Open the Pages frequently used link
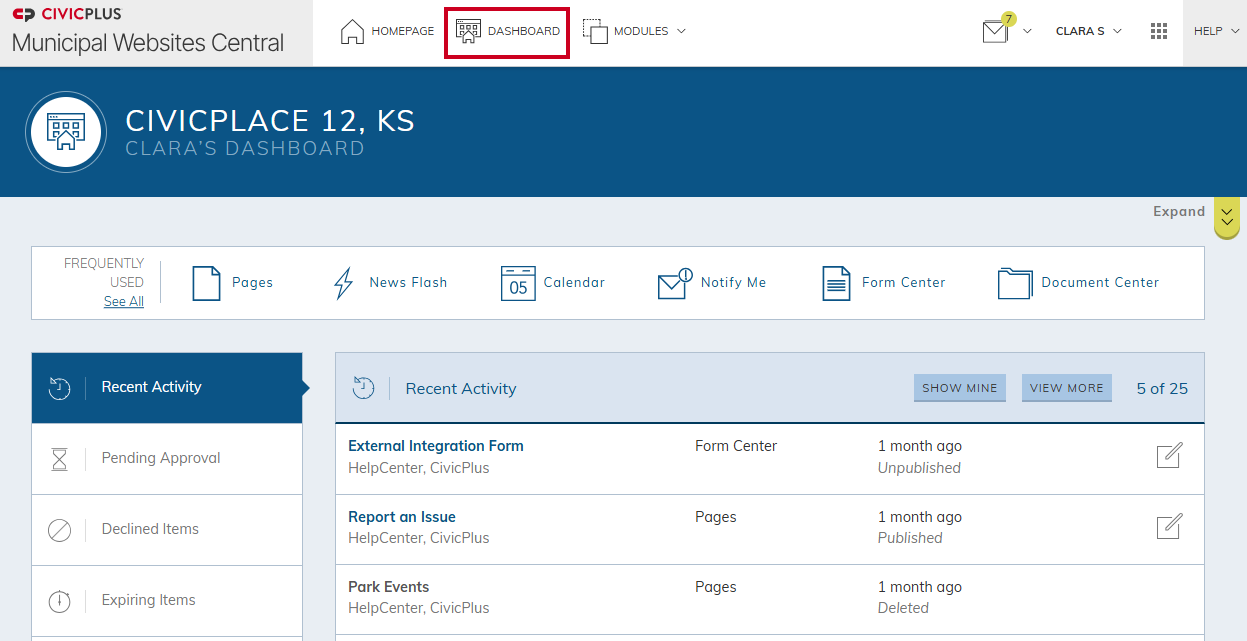The width and height of the screenshot is (1247, 641). [x=252, y=283]
